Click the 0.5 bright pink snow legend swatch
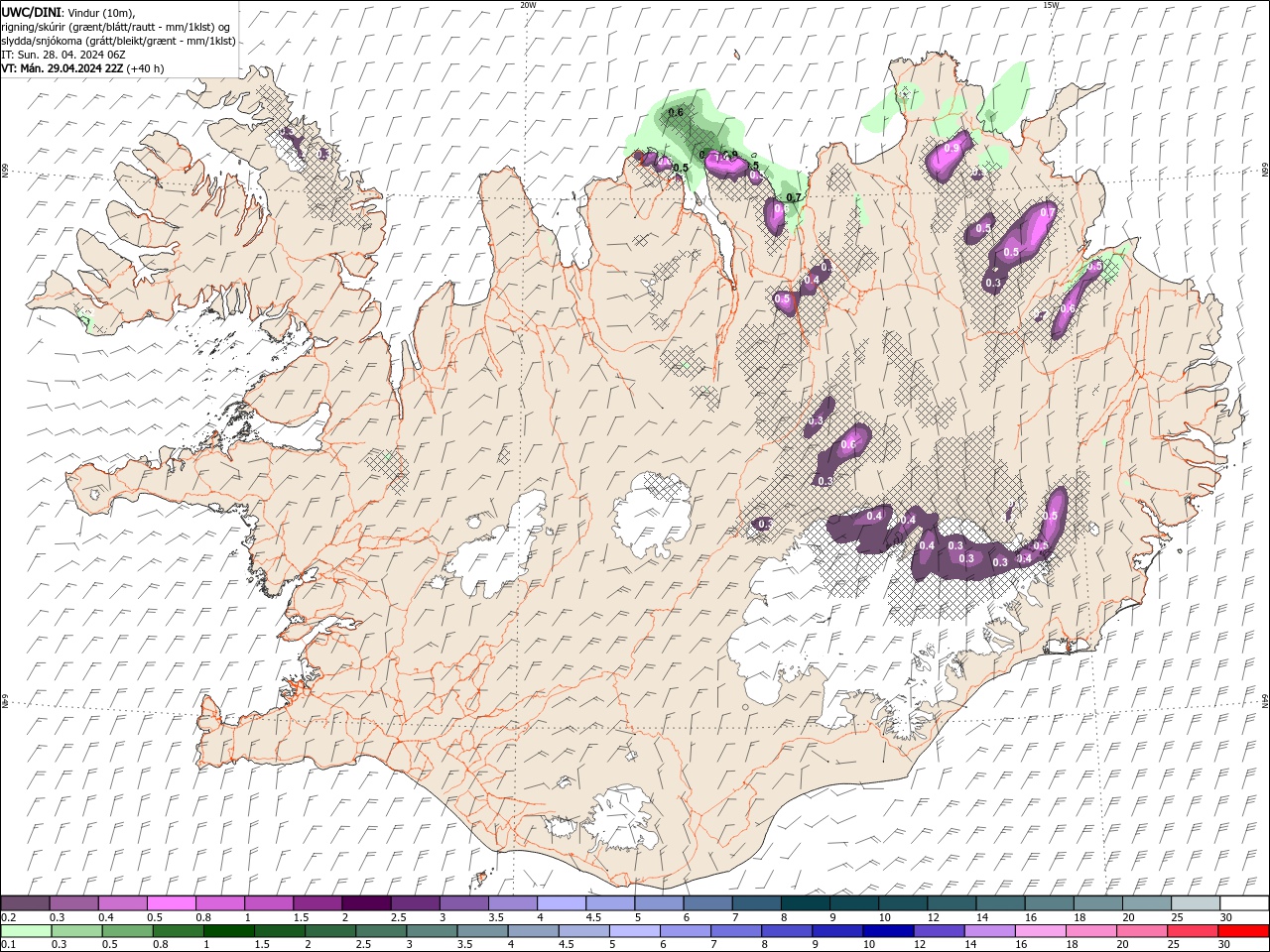 click(171, 903)
